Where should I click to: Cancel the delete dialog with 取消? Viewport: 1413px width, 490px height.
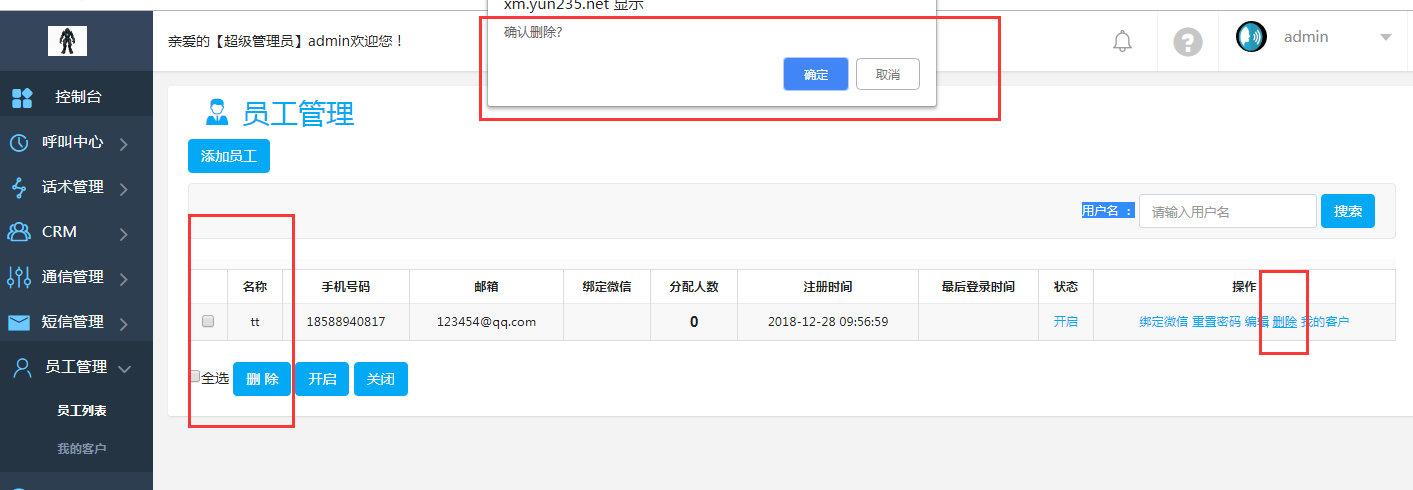coord(887,74)
